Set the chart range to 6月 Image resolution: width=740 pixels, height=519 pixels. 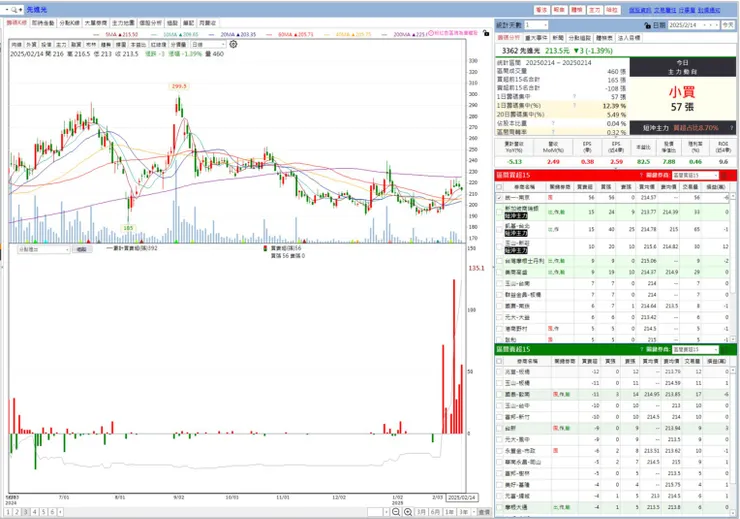(x=436, y=512)
